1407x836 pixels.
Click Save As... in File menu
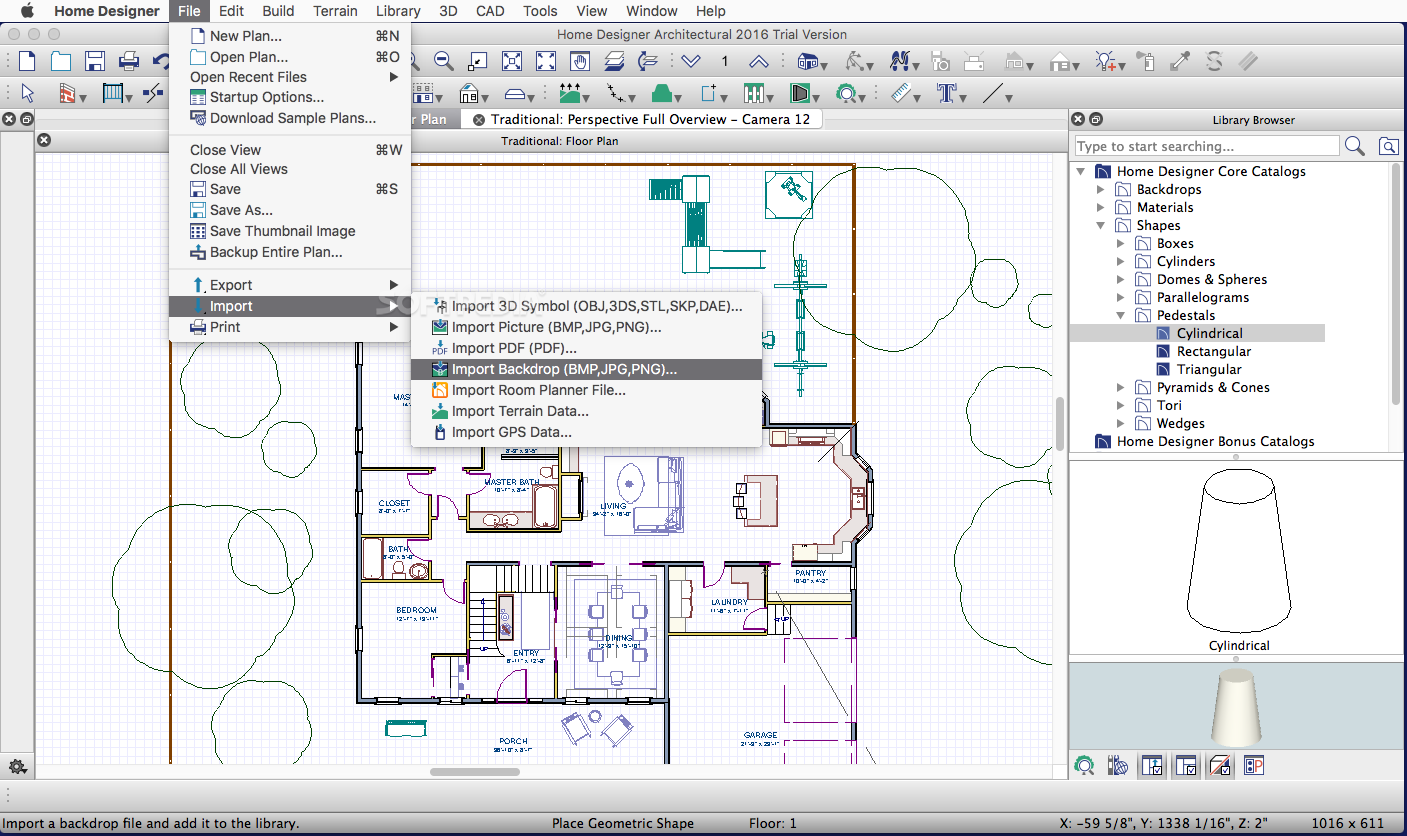click(x=290, y=210)
